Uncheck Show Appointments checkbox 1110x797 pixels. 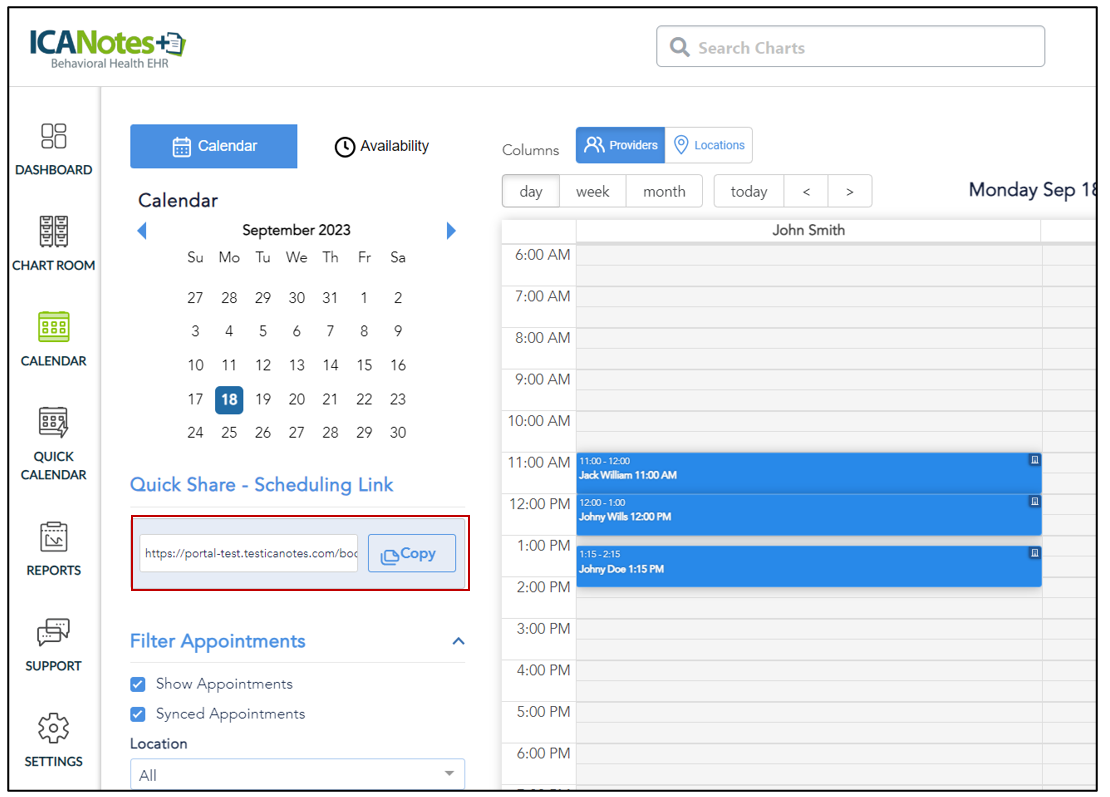coord(139,684)
